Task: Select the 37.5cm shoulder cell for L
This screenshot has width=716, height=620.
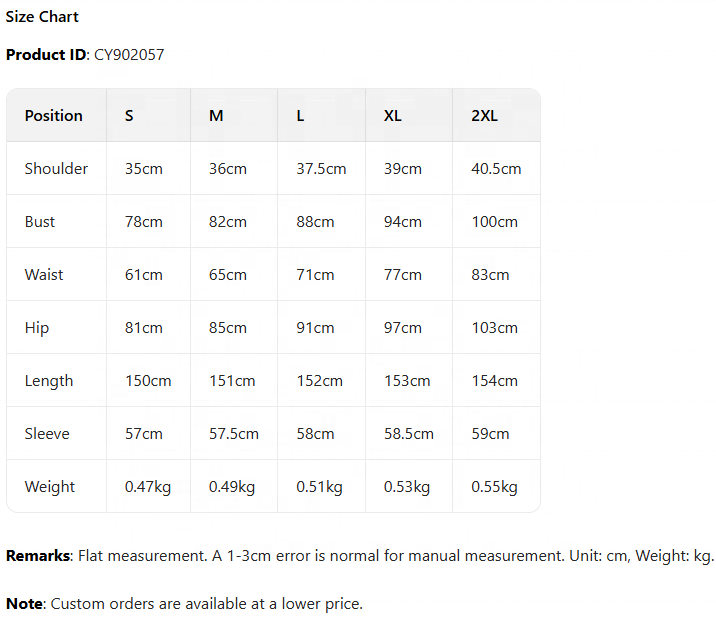Action: click(x=321, y=169)
